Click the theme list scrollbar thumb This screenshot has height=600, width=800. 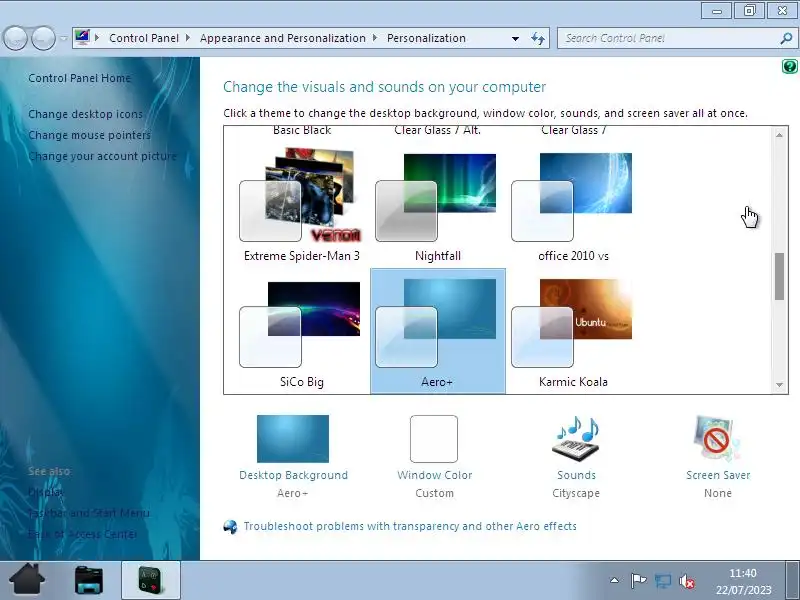pos(779,276)
